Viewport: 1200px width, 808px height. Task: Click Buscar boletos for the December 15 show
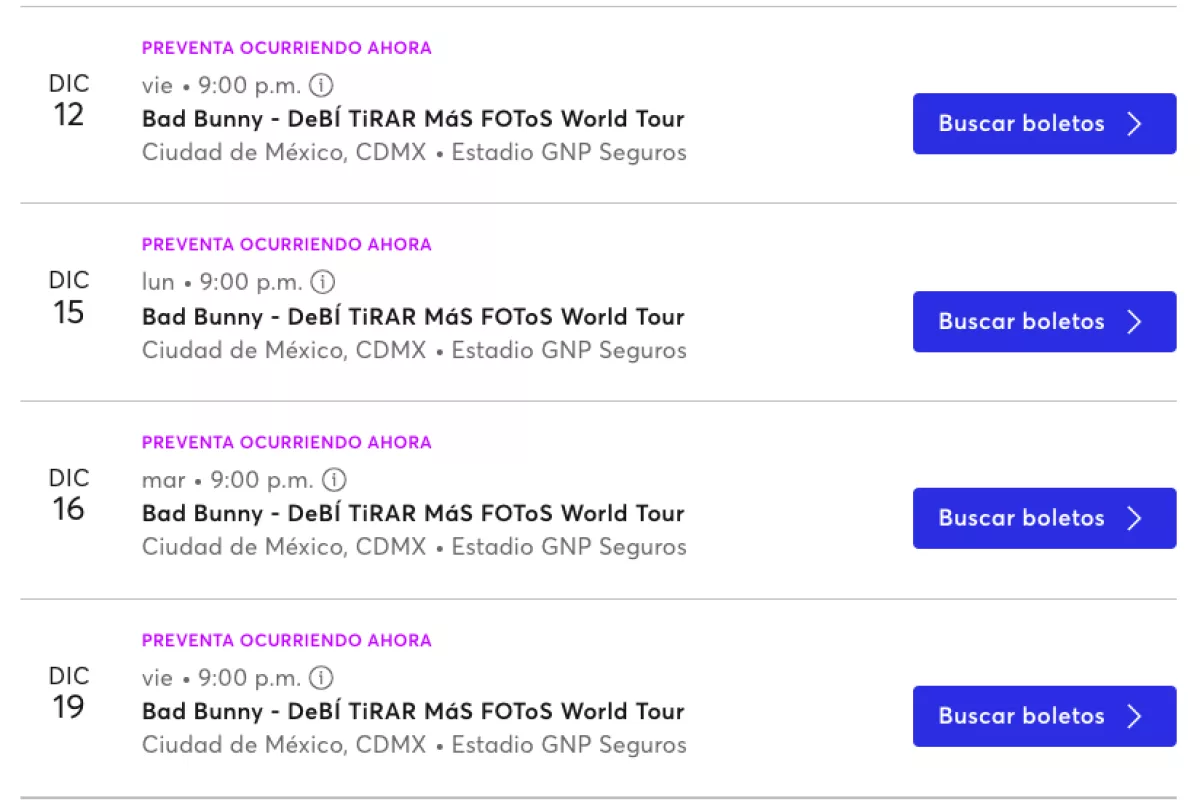[1020, 321]
